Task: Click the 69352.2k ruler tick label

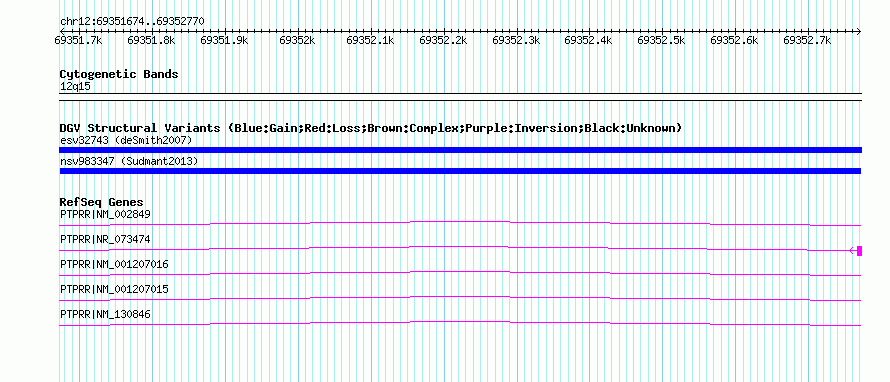Action: click(443, 40)
